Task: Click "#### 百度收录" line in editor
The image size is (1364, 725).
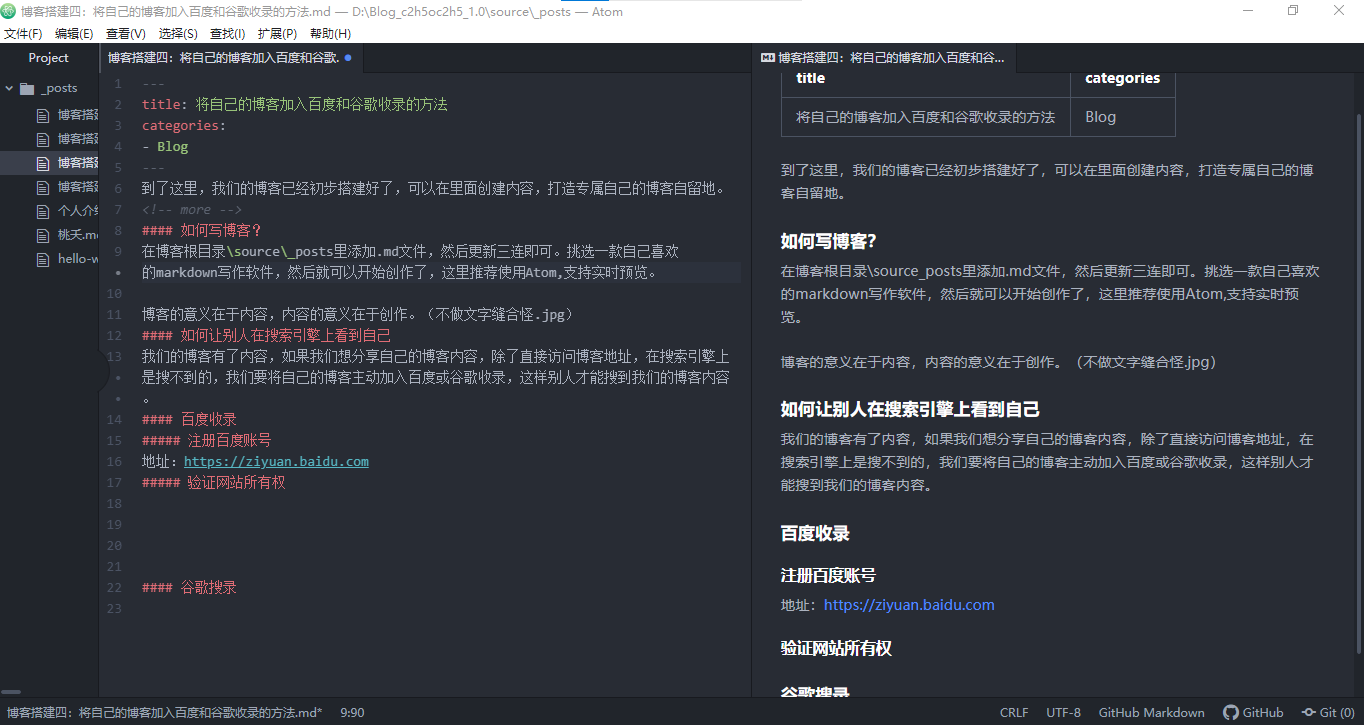Action: click(189, 420)
